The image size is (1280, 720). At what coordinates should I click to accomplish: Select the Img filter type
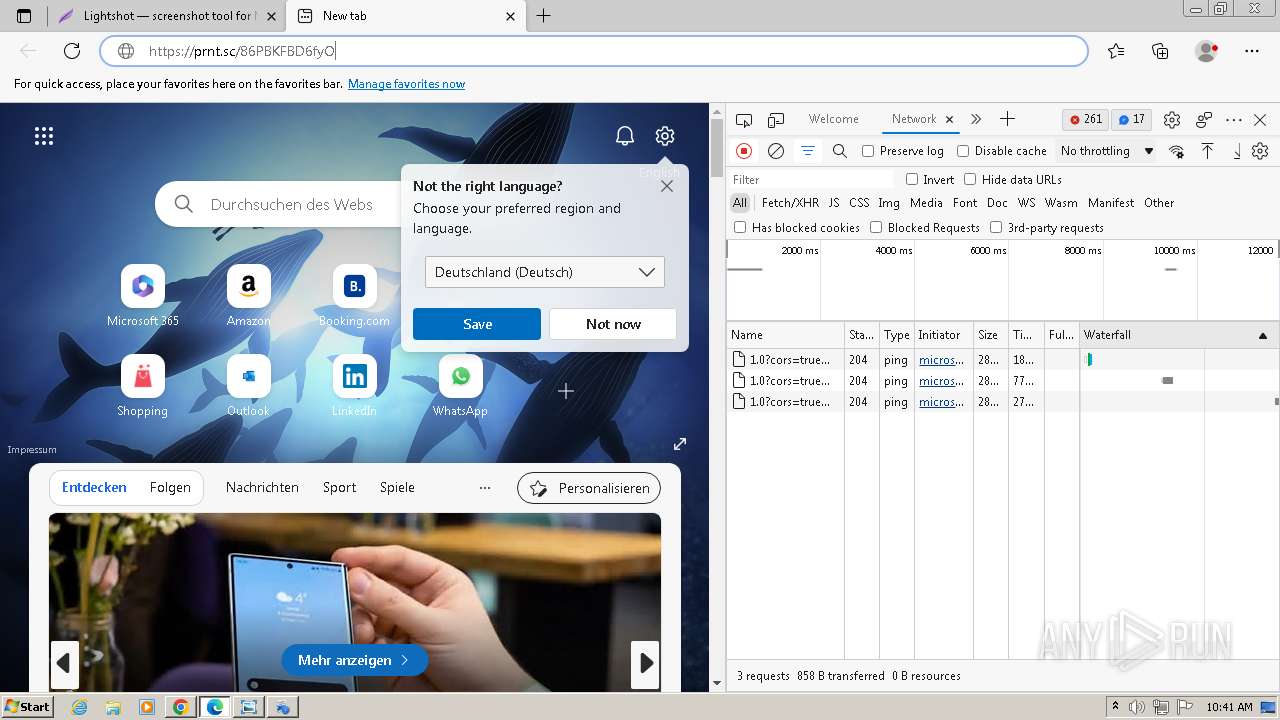889,203
